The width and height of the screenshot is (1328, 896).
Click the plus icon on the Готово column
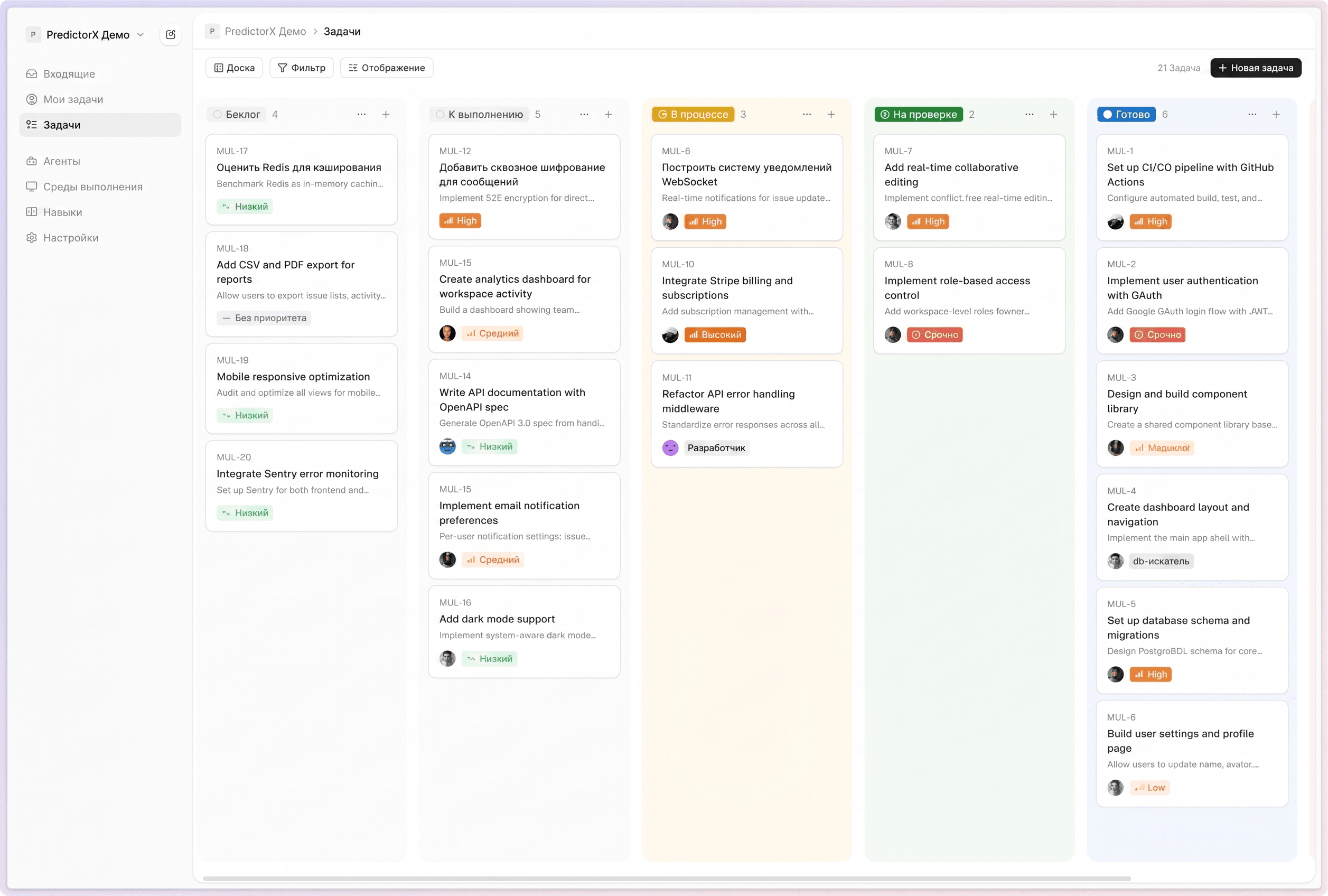coord(1276,114)
